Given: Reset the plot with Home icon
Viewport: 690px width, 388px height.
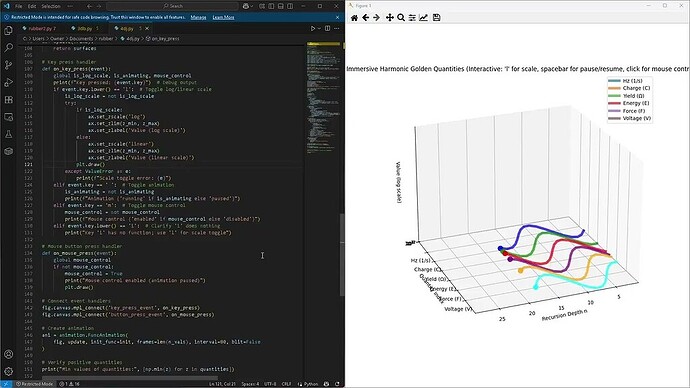Looking at the screenshot, I should 354,18.
